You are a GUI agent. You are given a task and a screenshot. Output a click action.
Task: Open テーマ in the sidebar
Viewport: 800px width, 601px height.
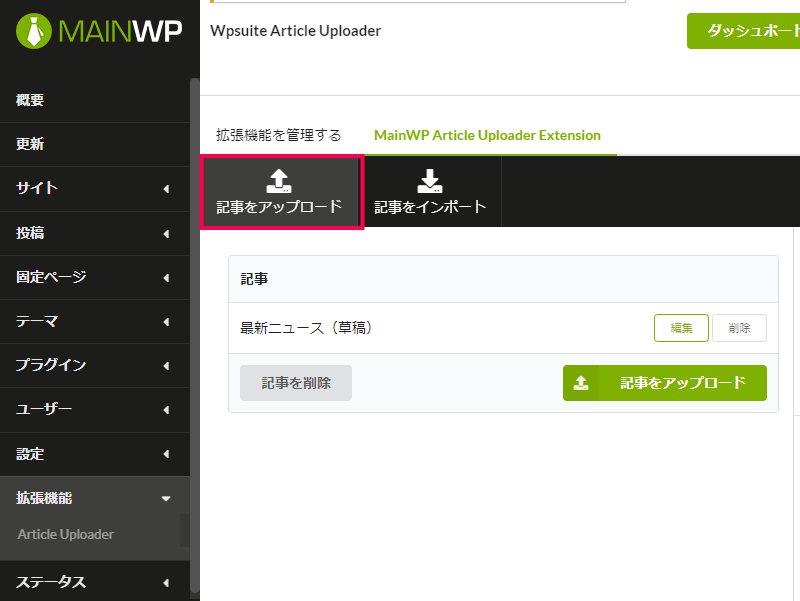(95, 321)
